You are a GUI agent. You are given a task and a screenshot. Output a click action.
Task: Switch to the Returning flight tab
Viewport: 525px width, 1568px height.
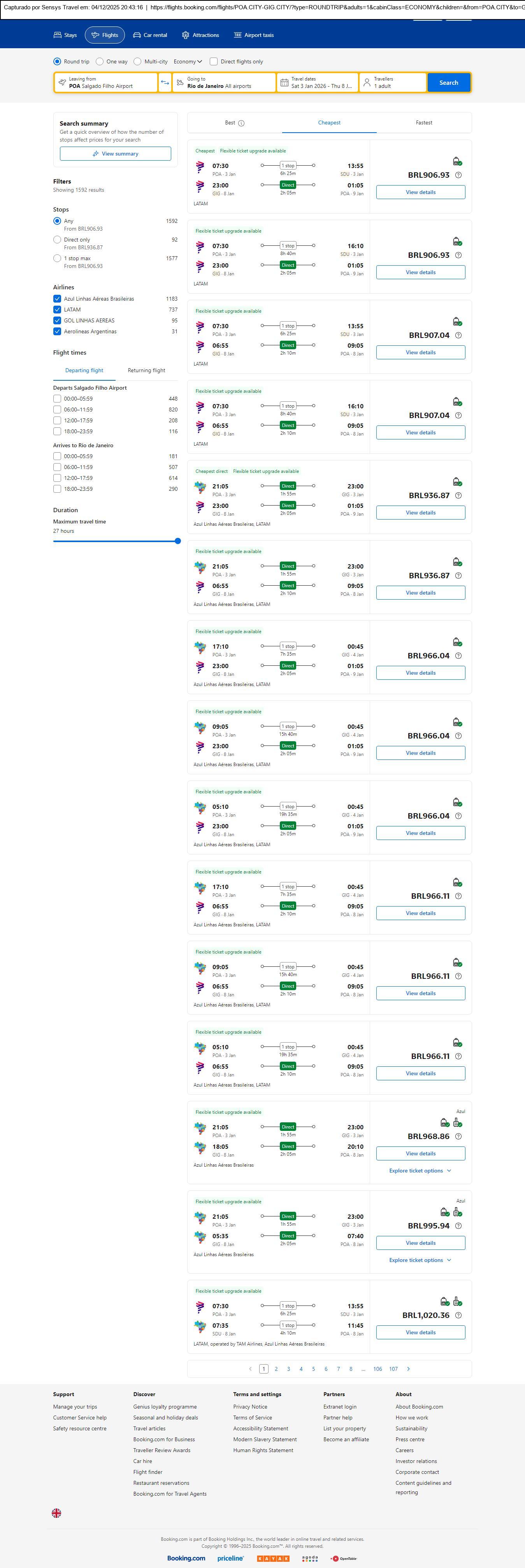point(146,371)
